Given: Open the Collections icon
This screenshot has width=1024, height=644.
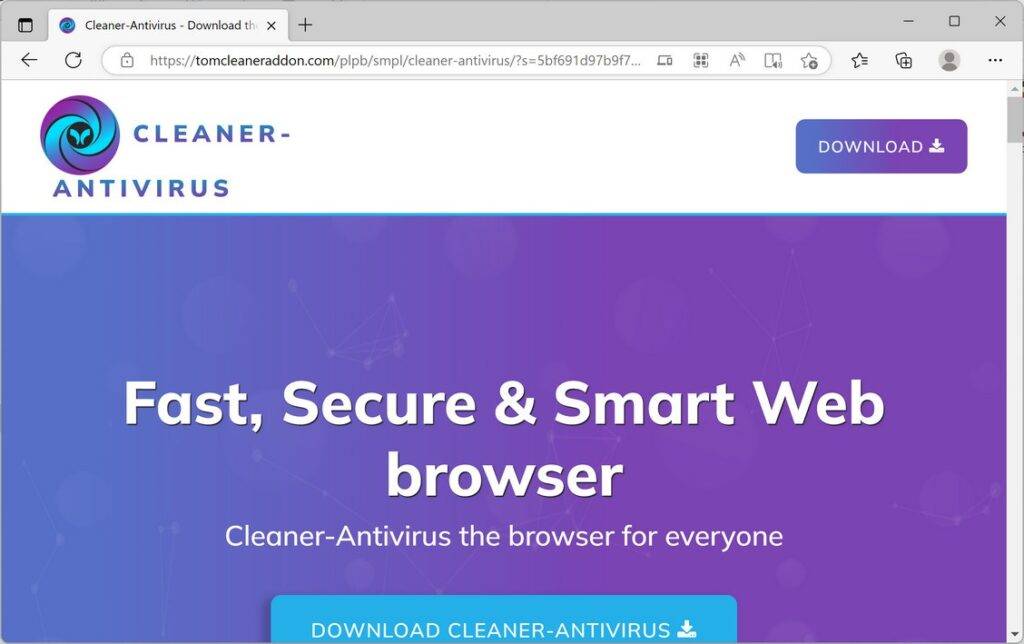Looking at the screenshot, I should (904, 61).
